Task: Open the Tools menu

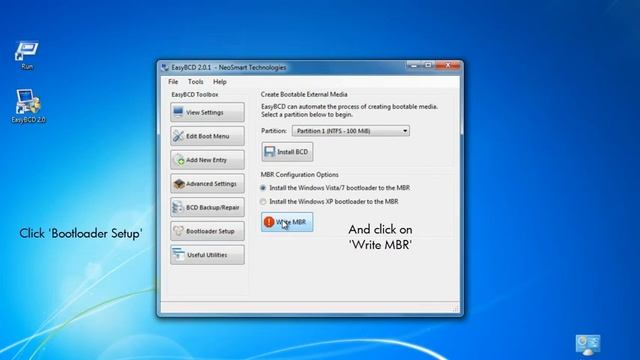Action: click(x=196, y=82)
